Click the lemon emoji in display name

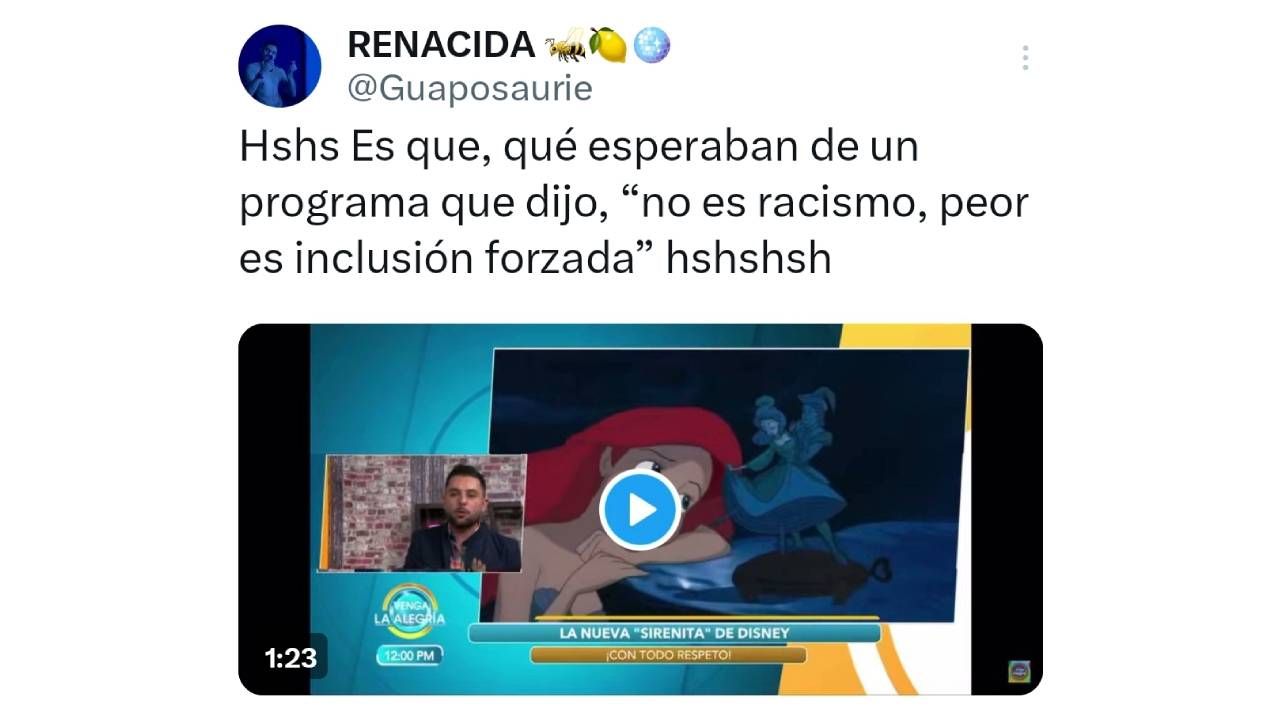607,45
